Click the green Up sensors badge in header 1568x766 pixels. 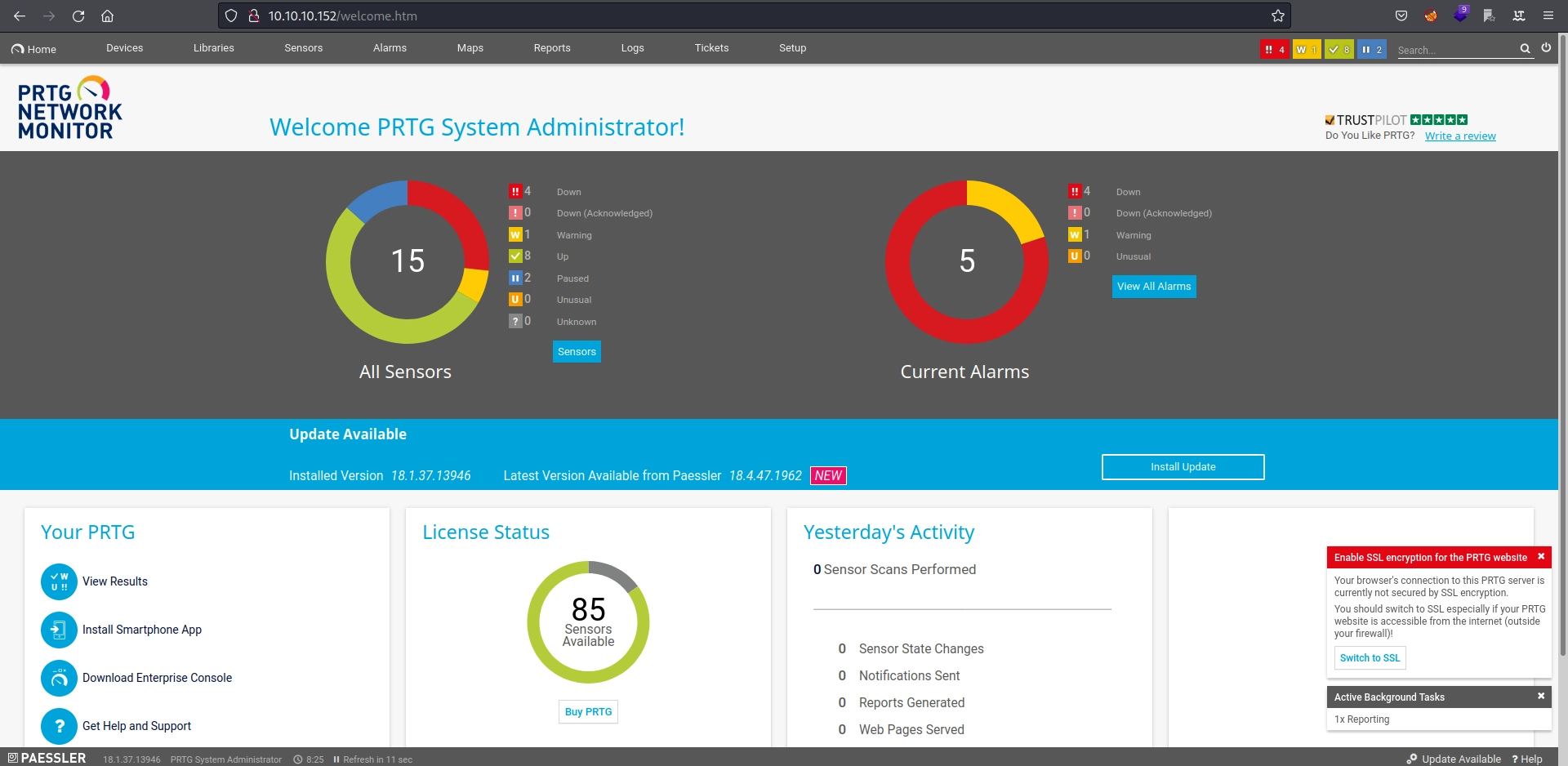pos(1339,50)
